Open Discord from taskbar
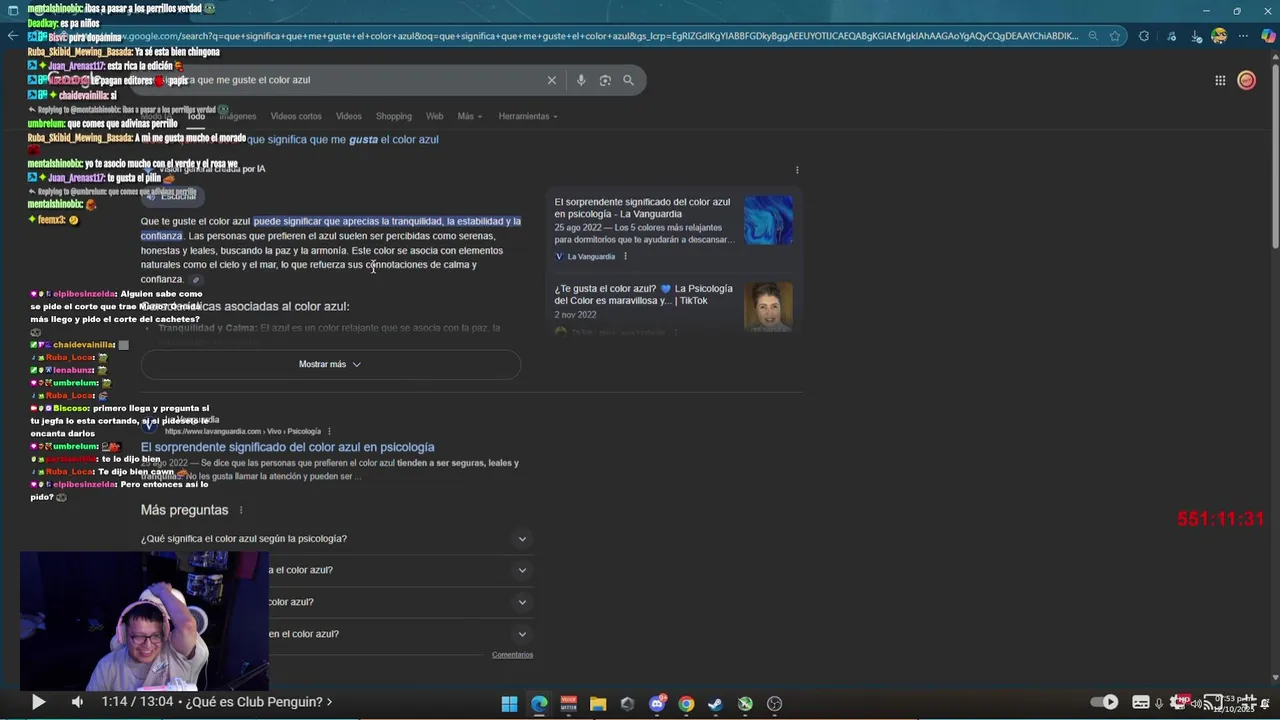 tap(657, 704)
